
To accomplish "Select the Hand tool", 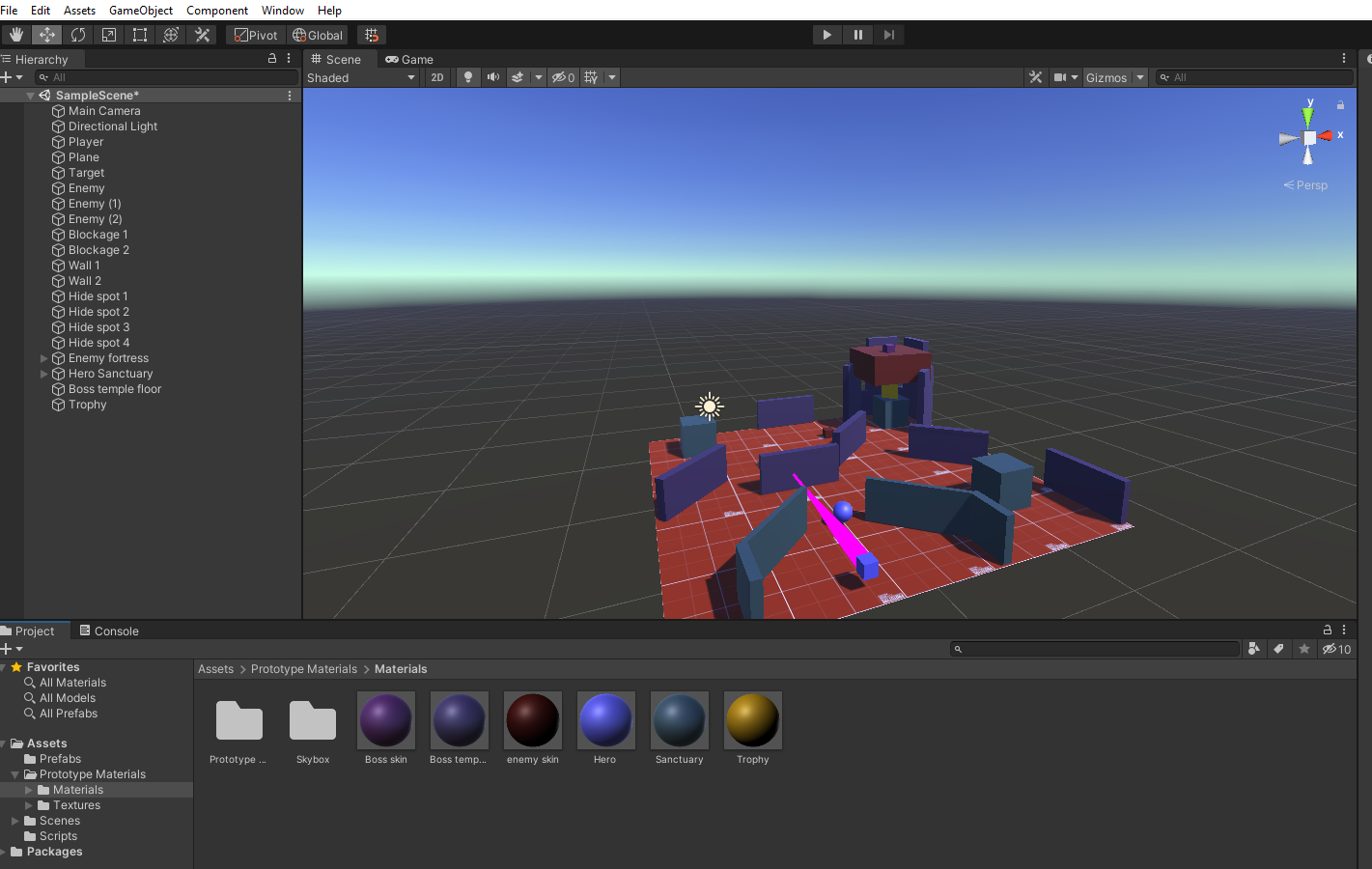I will [x=16, y=35].
